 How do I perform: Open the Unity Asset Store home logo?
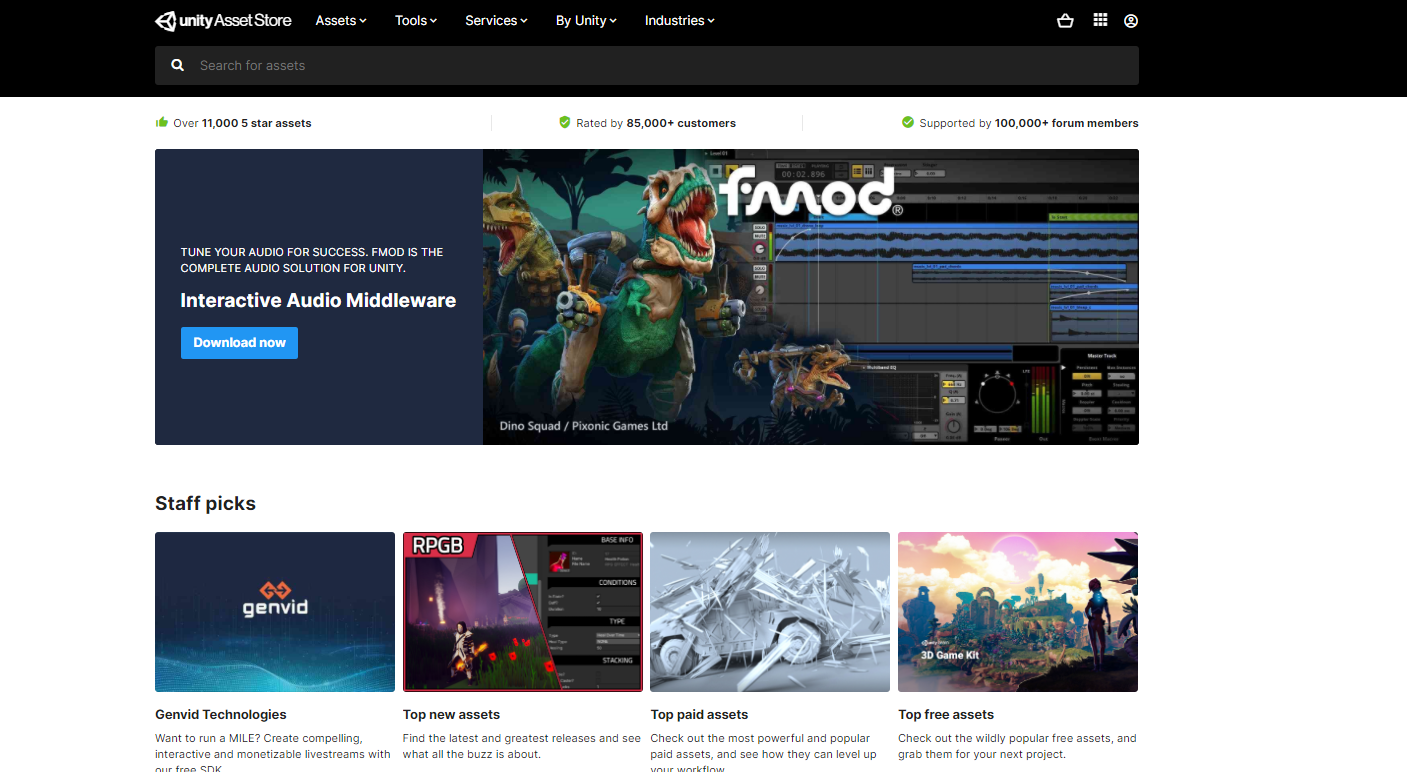point(225,20)
